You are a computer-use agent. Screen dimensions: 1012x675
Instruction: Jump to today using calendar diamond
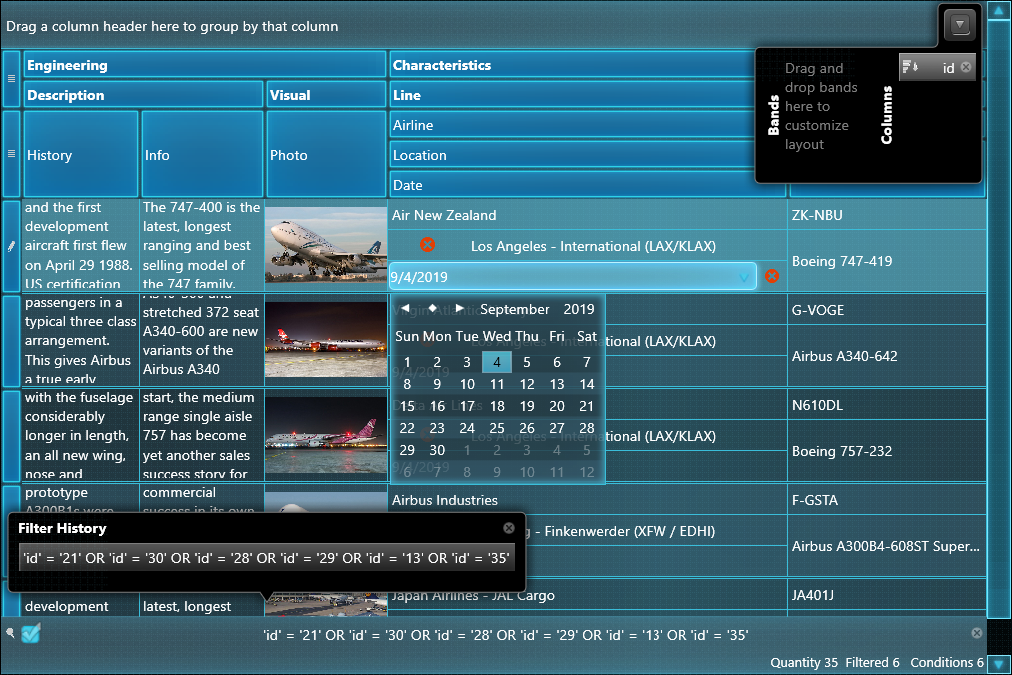point(432,308)
